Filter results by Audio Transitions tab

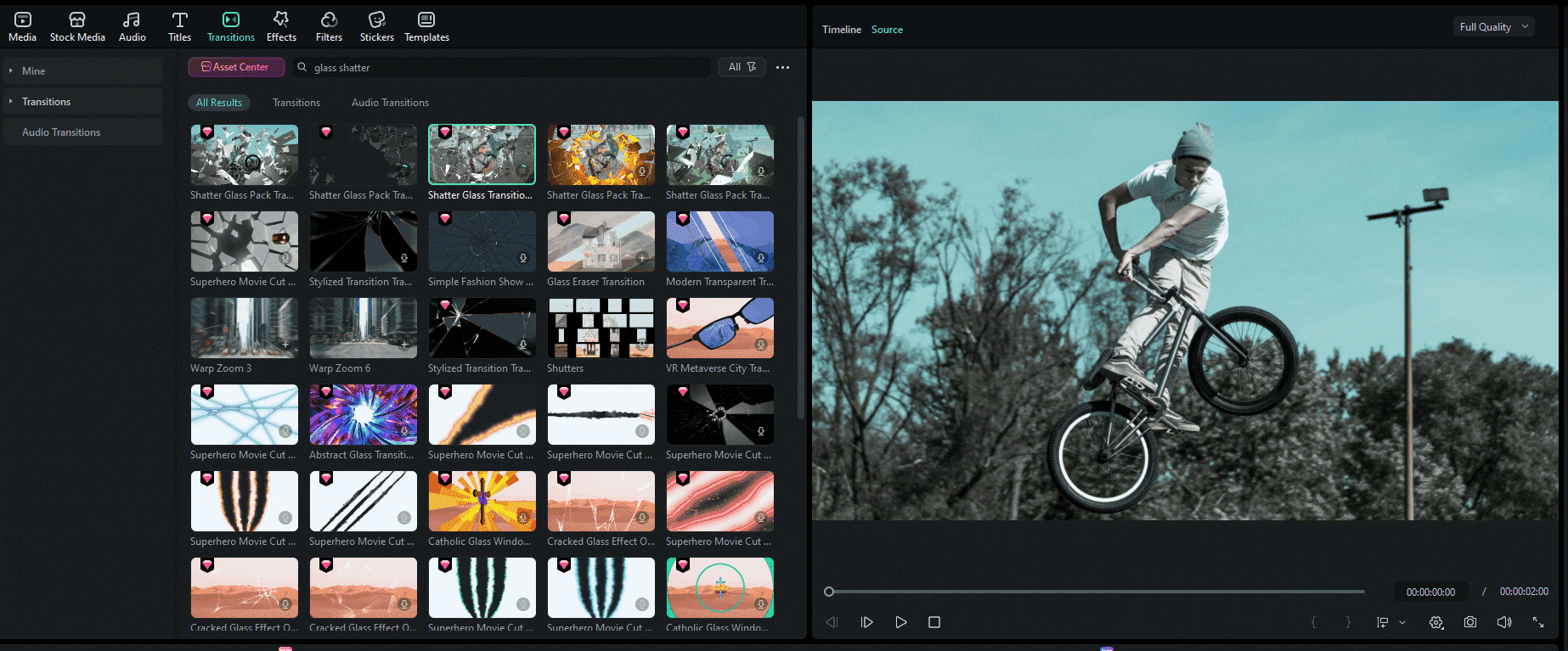(x=390, y=103)
